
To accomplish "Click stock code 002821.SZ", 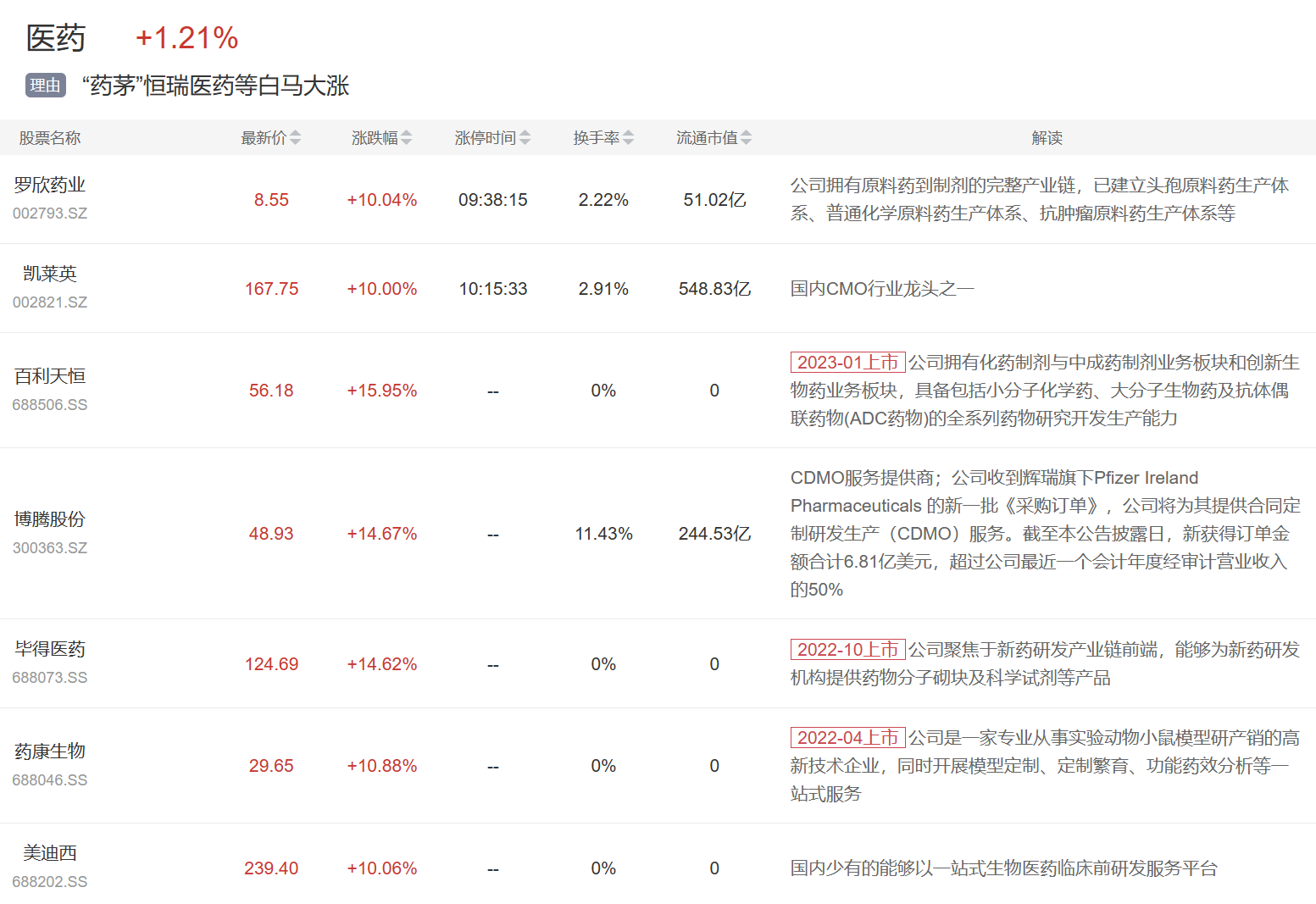I will (x=50, y=302).
